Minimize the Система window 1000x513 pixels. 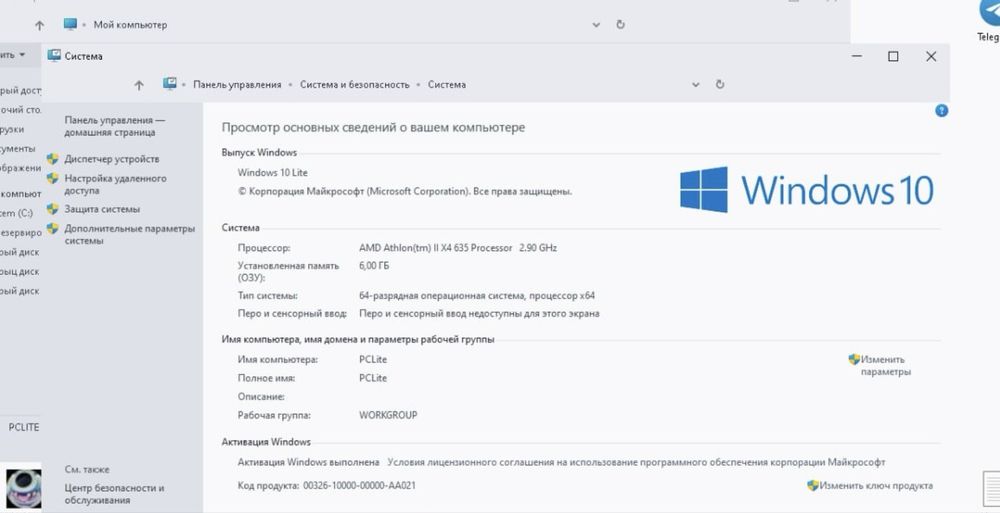[x=857, y=56]
